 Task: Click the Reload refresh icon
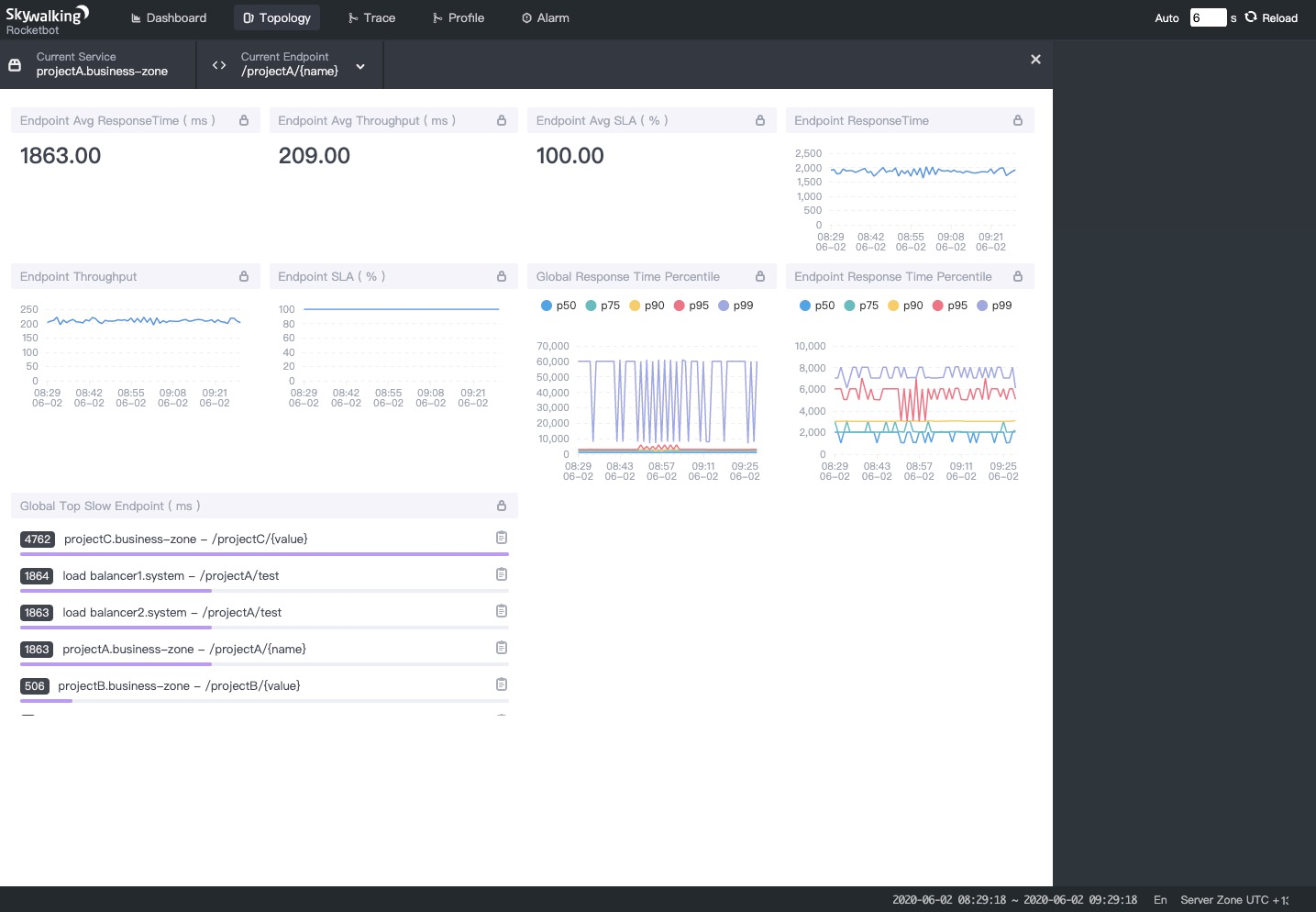click(1251, 17)
